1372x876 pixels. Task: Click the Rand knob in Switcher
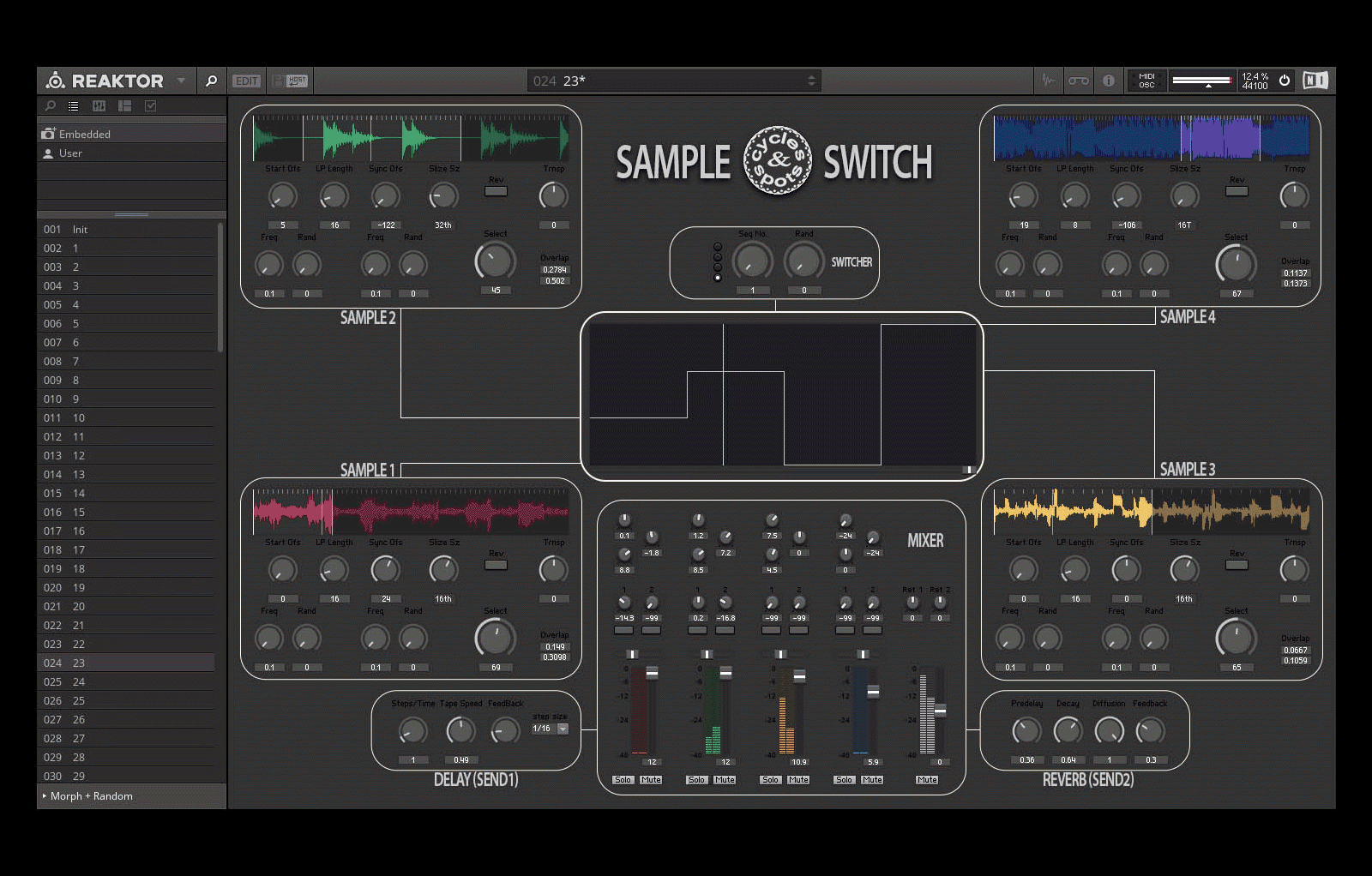click(x=804, y=261)
